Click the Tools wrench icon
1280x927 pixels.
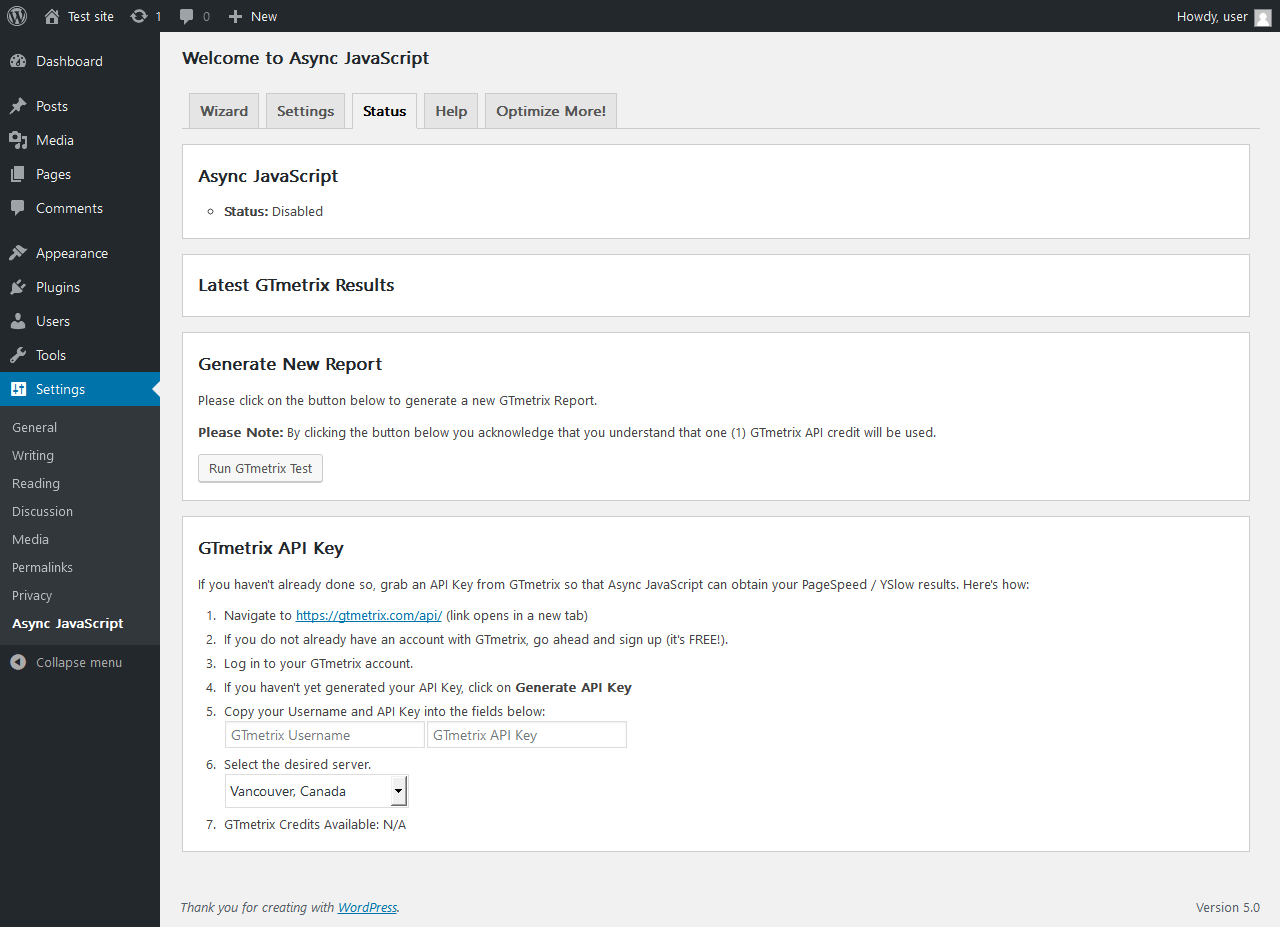coord(18,355)
